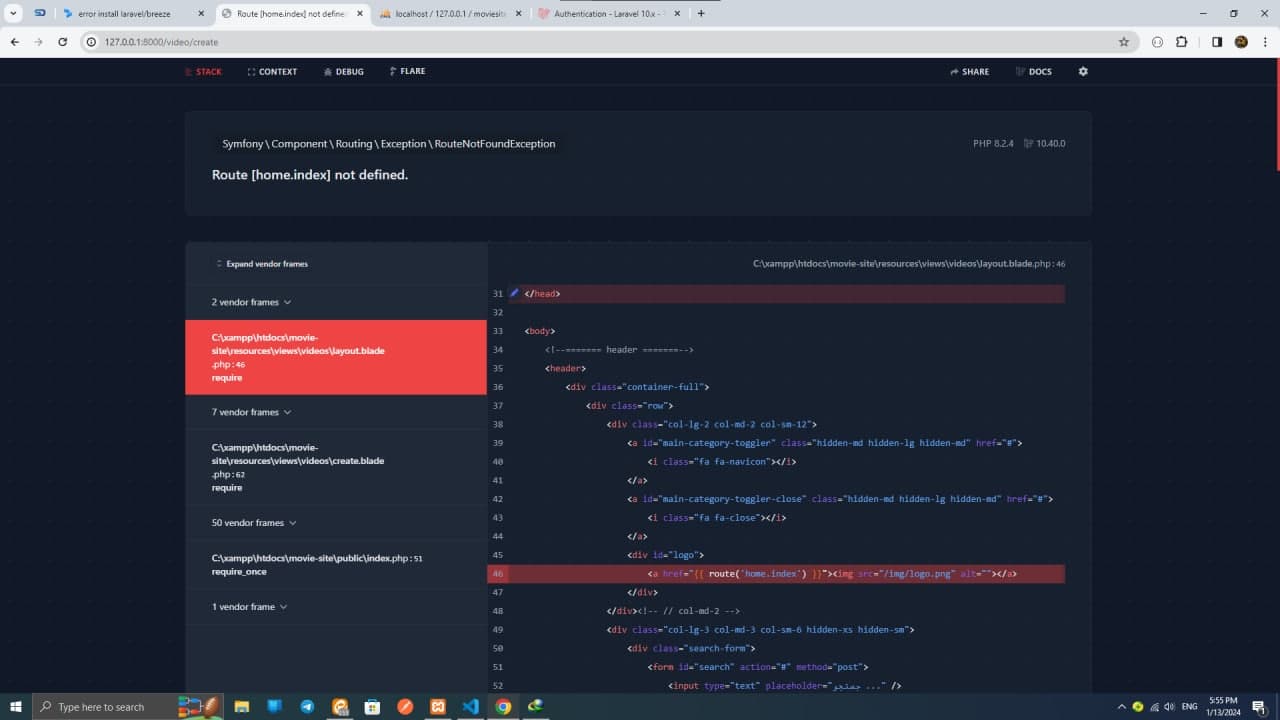Open the clock showing 5:55 PM
This screenshot has width=1280, height=720.
[1223, 707]
